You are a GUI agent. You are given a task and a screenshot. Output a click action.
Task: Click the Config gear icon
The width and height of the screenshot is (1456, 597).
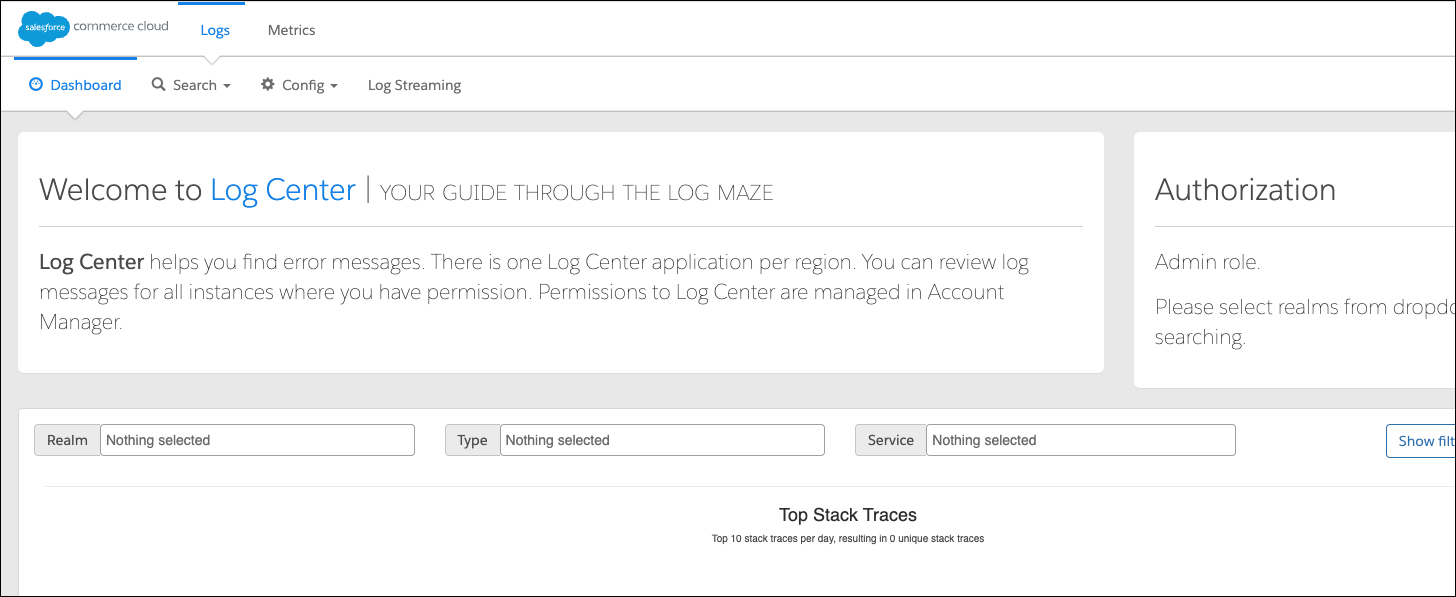pyautogui.click(x=267, y=85)
